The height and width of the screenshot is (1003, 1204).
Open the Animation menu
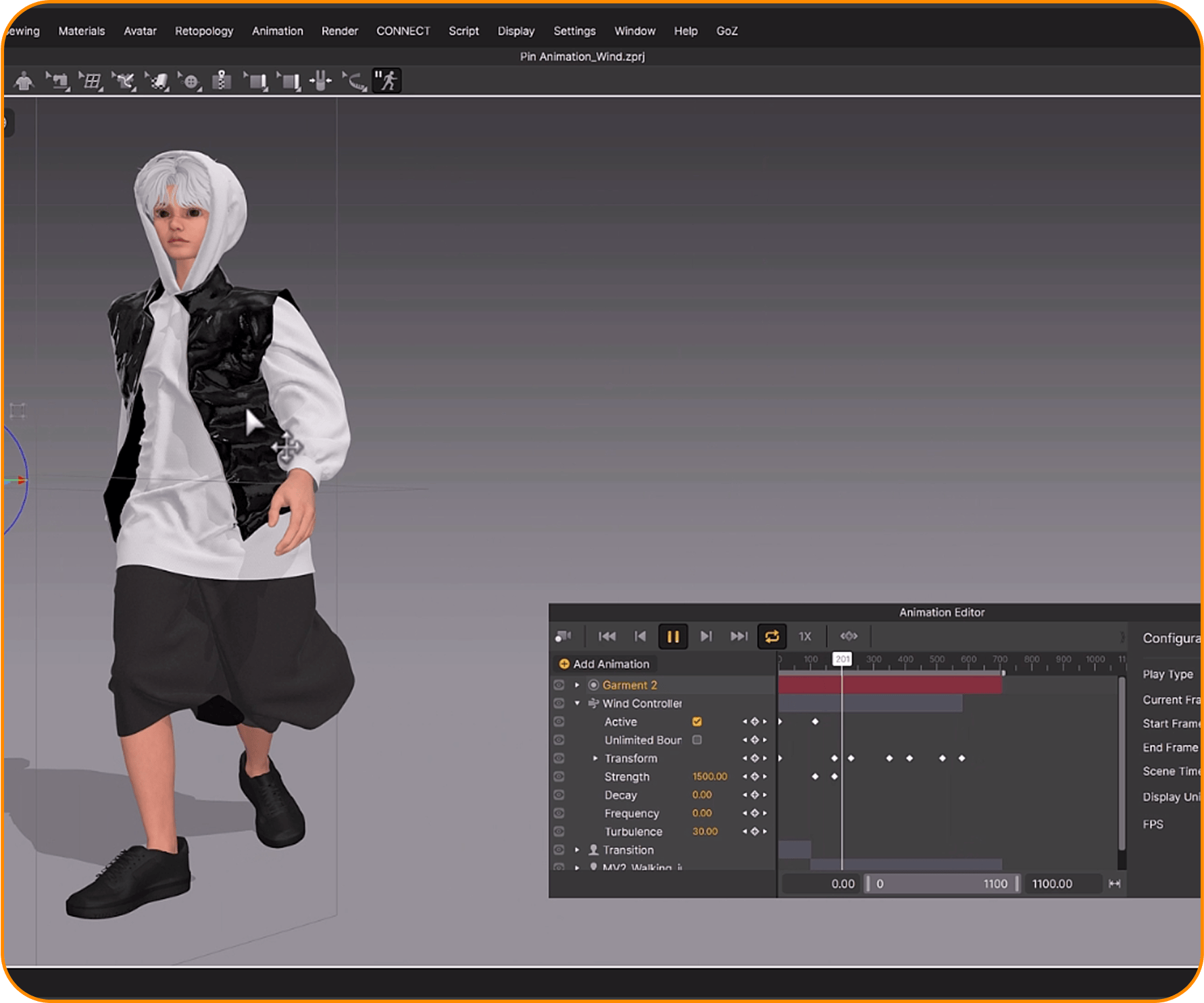pos(277,31)
